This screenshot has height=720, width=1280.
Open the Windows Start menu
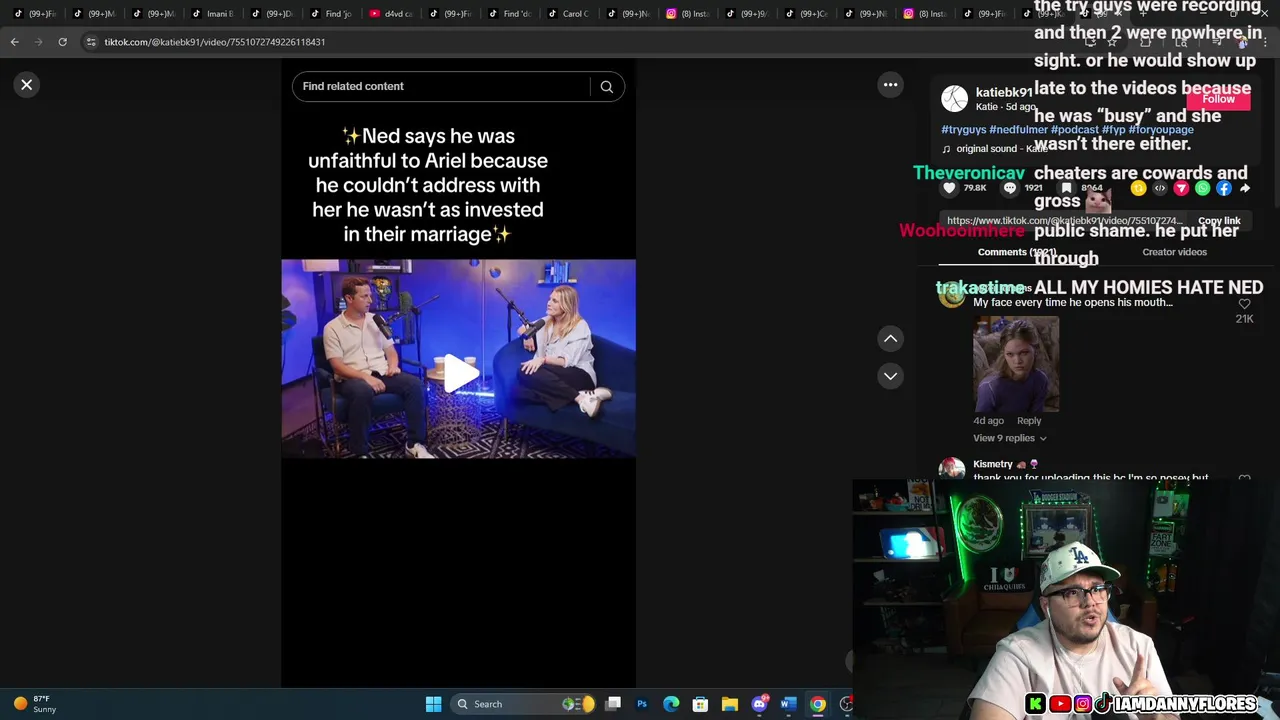[x=433, y=704]
